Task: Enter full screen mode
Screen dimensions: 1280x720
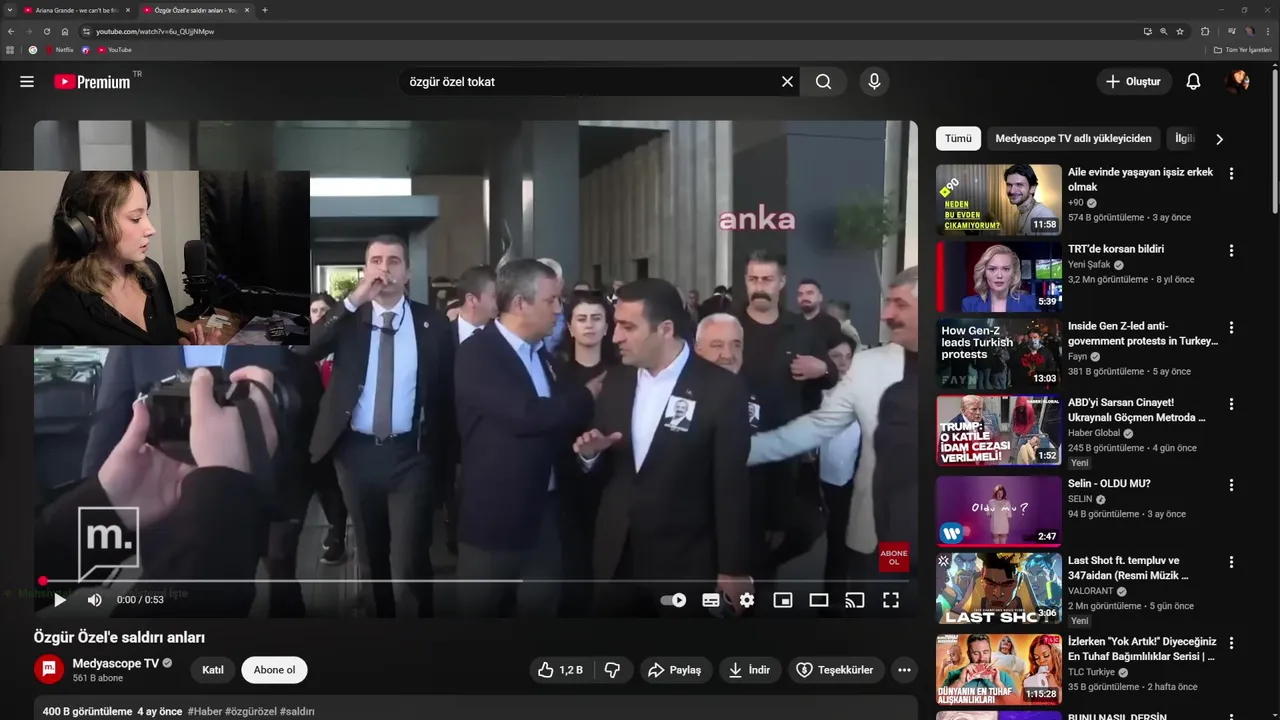Action: pyautogui.click(x=891, y=600)
